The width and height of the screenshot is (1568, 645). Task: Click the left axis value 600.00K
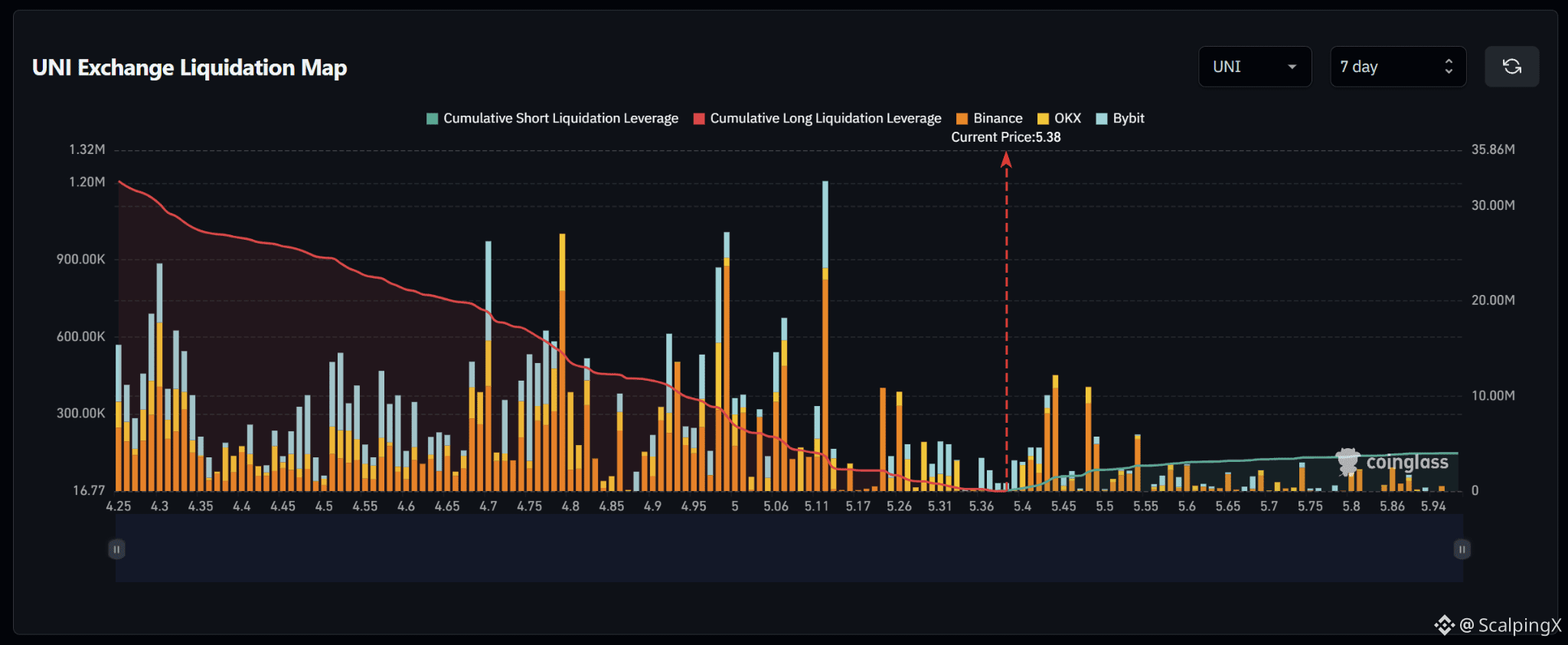point(80,336)
